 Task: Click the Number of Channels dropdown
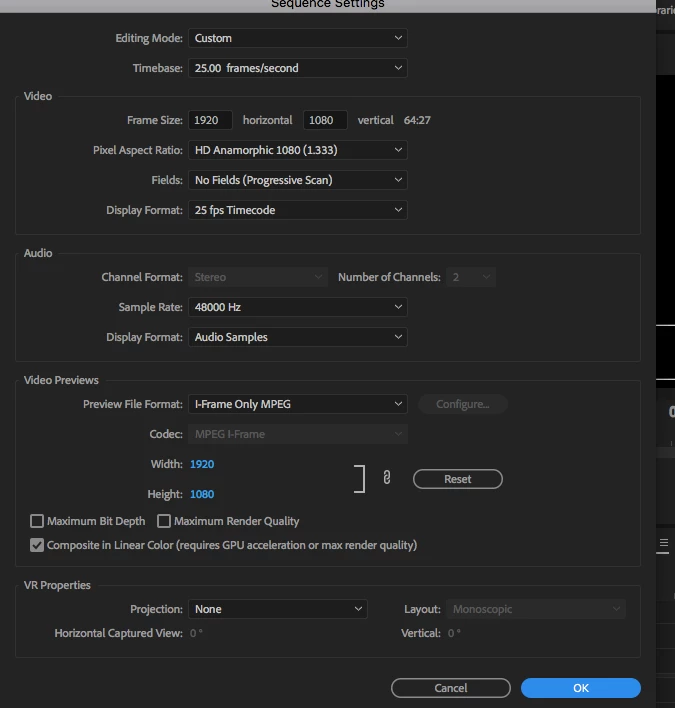point(471,277)
